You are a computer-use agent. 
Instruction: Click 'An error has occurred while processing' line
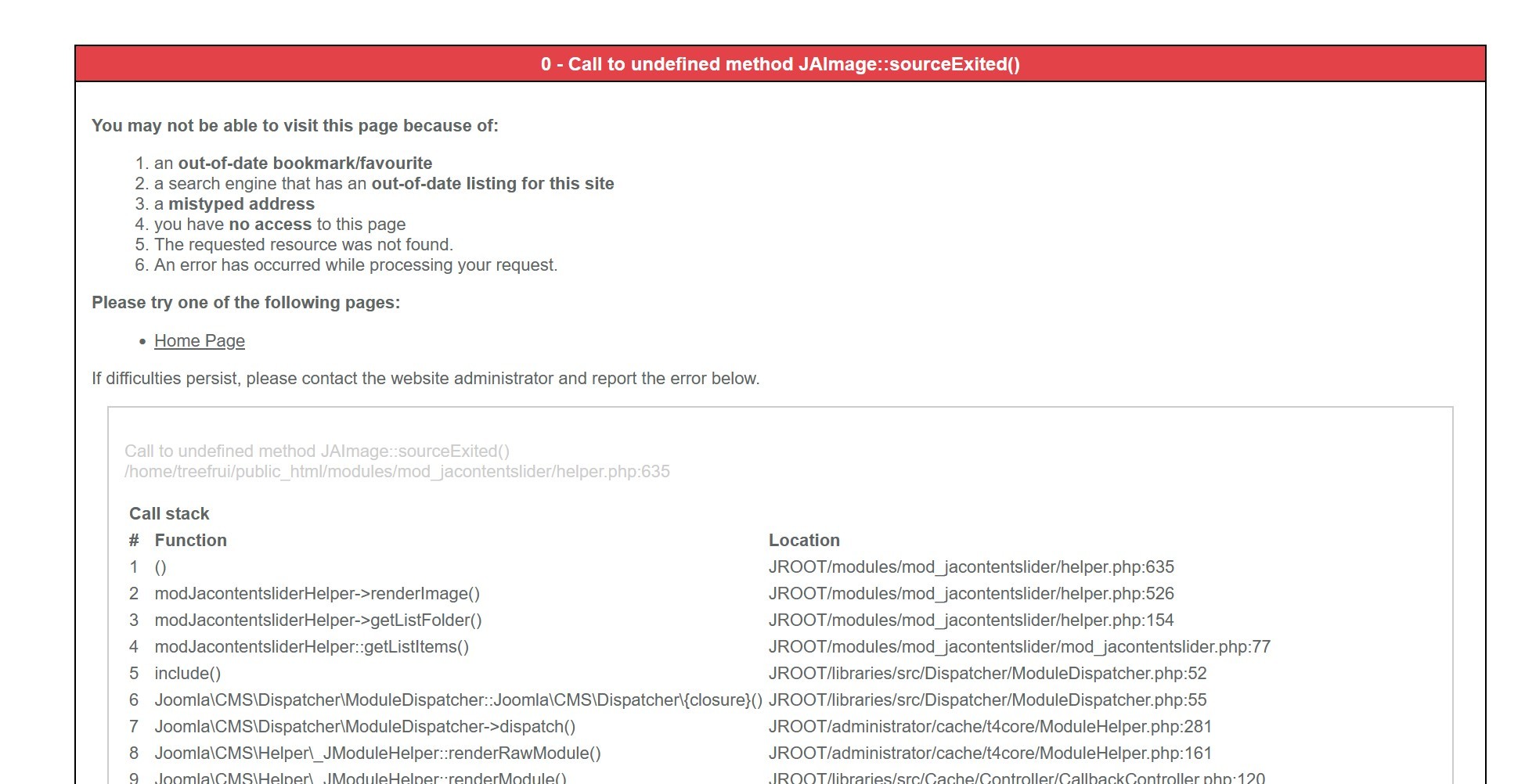tap(355, 265)
